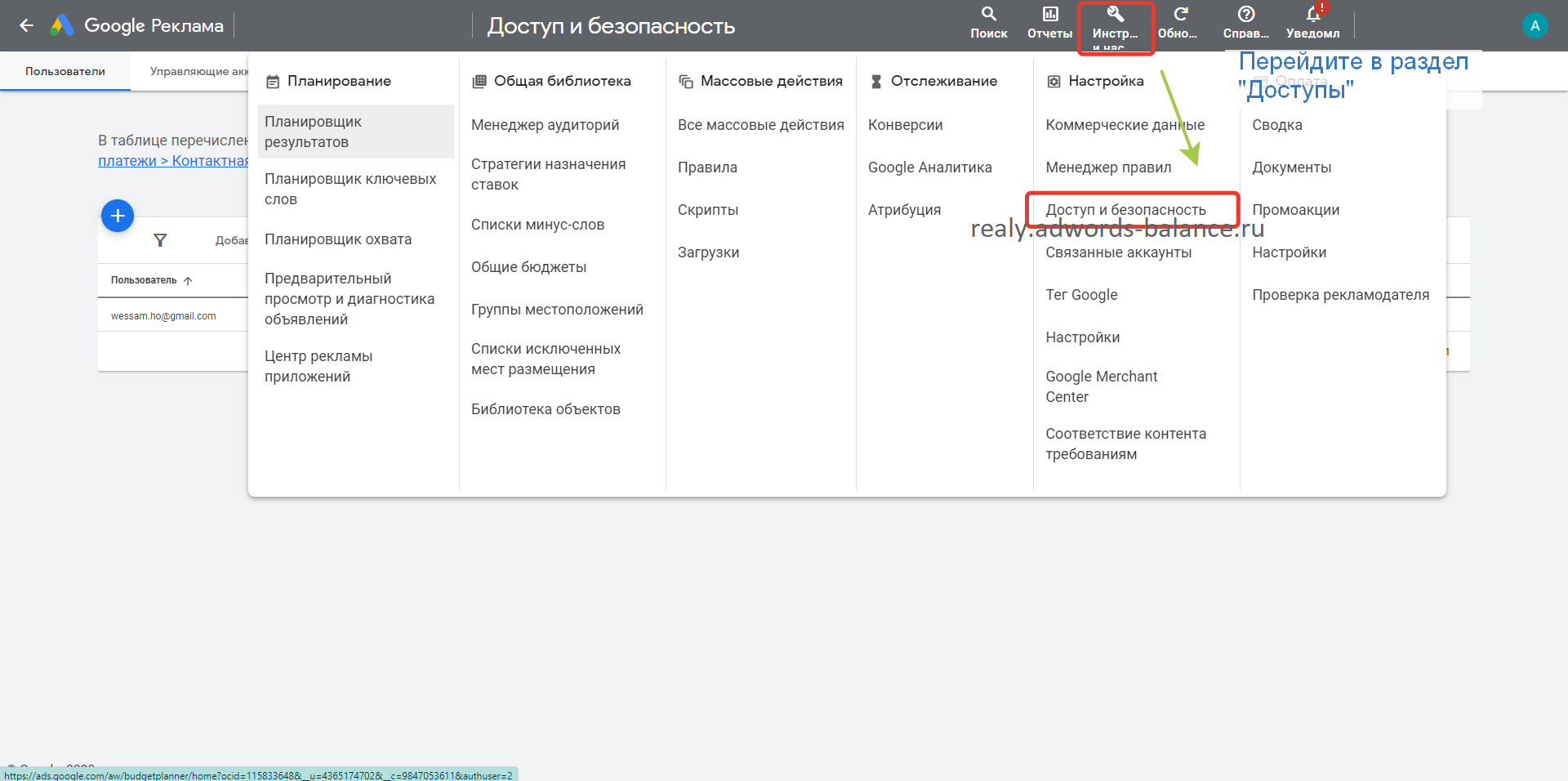Click the Tools wrench icon
Viewport: 1568px width, 781px height.
pos(1115,15)
